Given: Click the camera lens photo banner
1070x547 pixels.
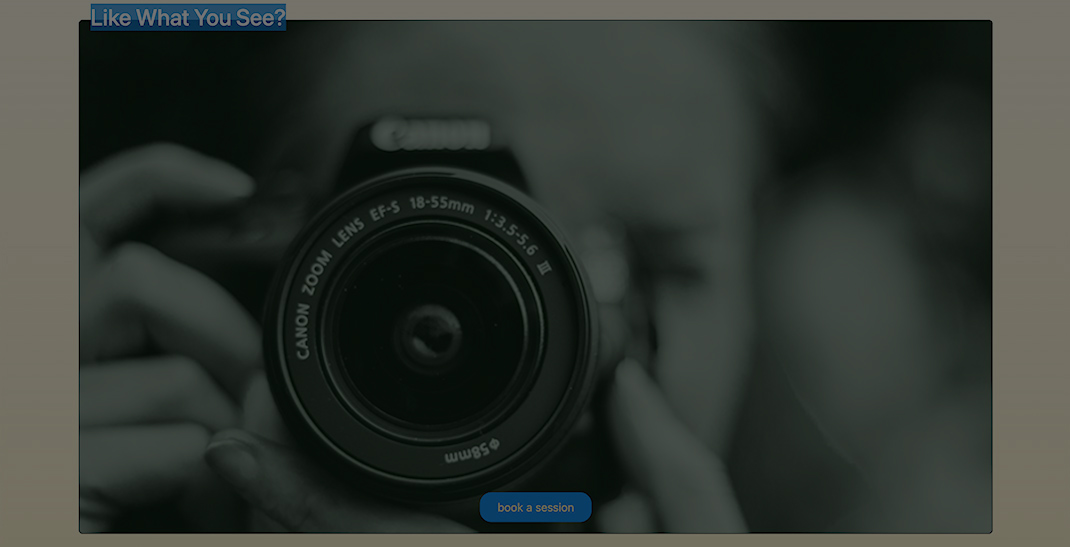Looking at the screenshot, I should (535, 276).
